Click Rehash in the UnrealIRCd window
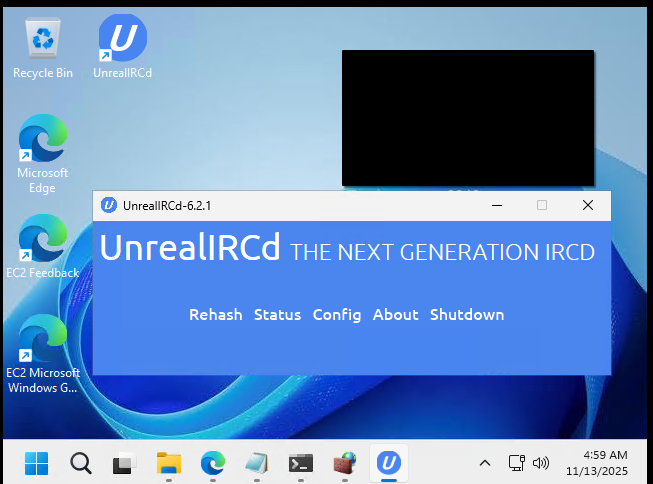 point(215,315)
